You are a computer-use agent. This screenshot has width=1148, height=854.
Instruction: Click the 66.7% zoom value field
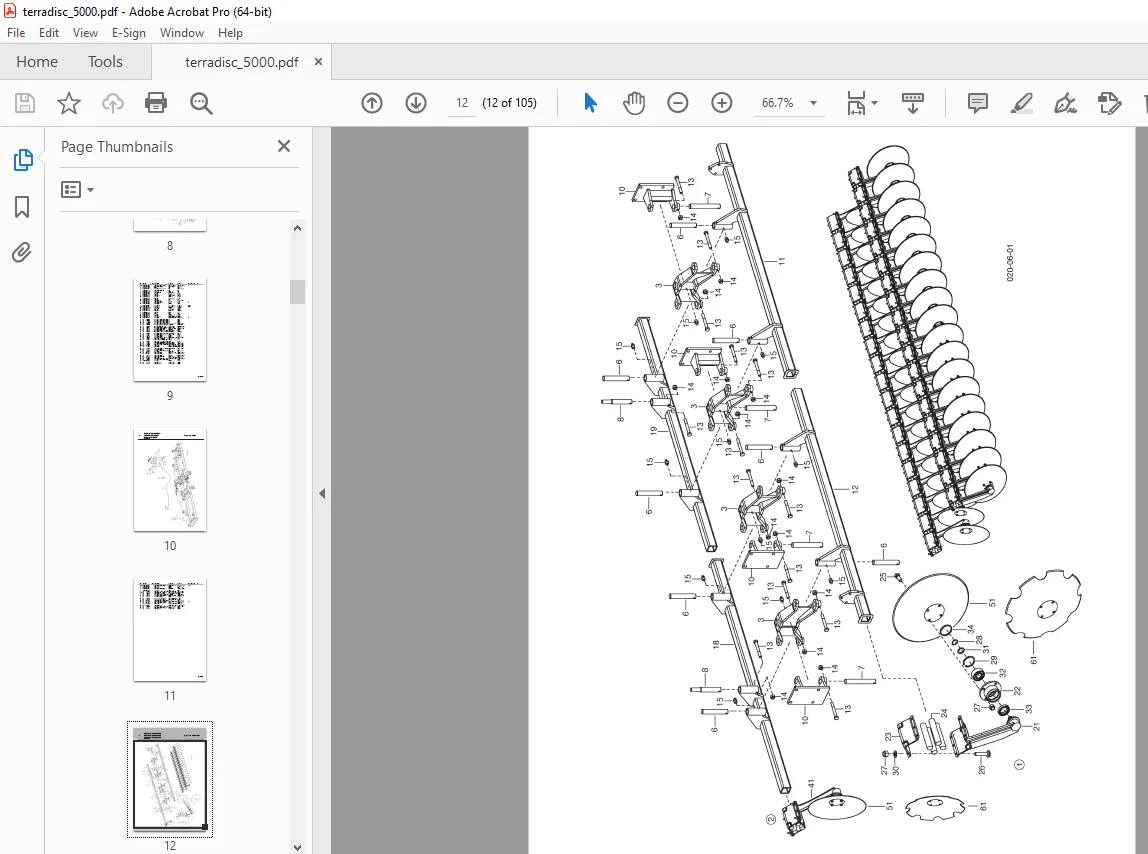778,103
